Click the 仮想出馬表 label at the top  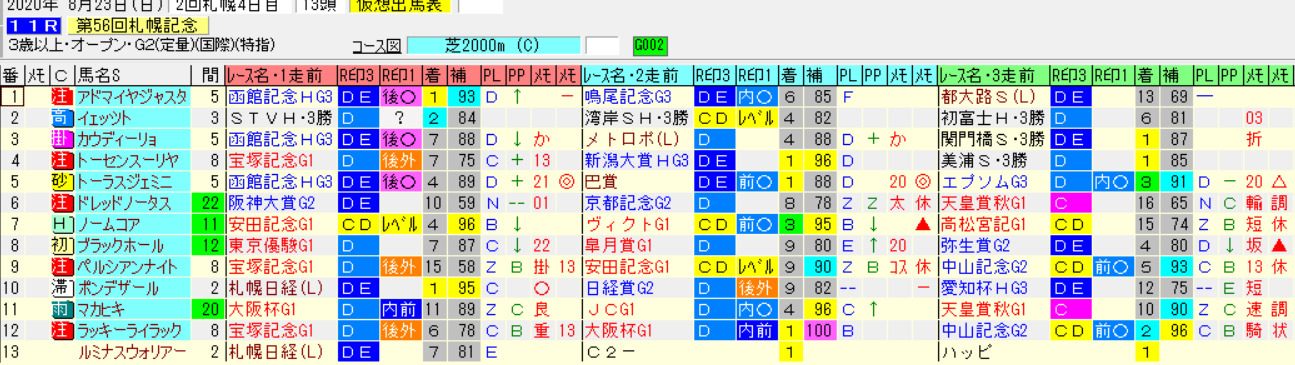click(400, 6)
